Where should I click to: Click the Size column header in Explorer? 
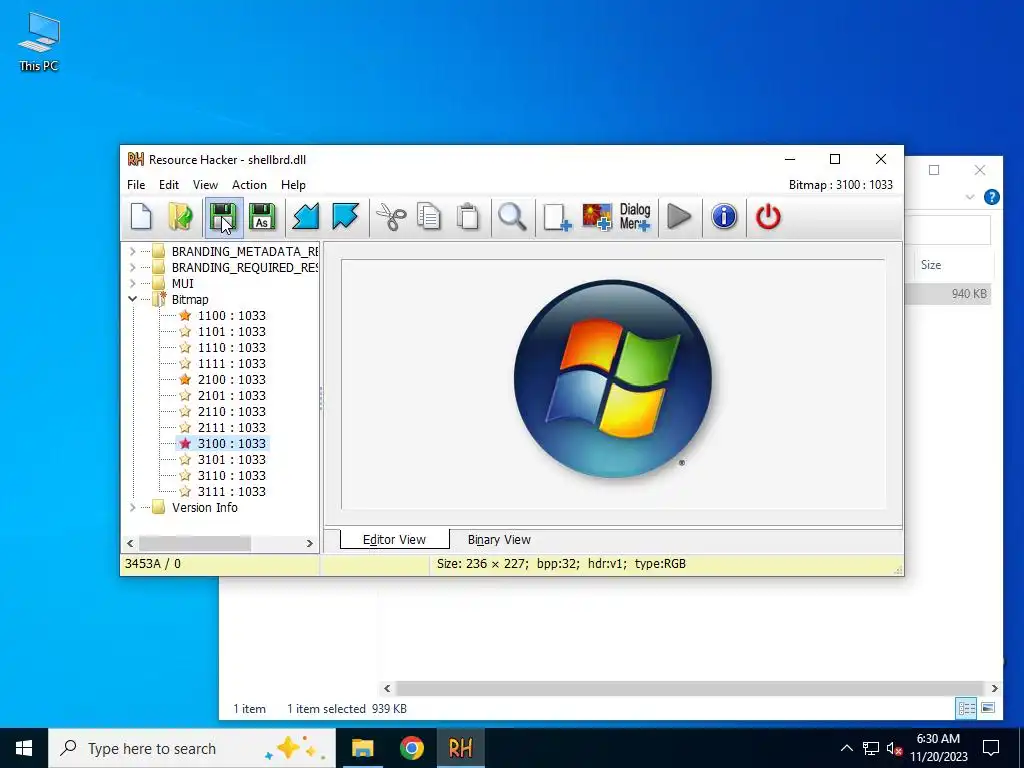point(931,264)
